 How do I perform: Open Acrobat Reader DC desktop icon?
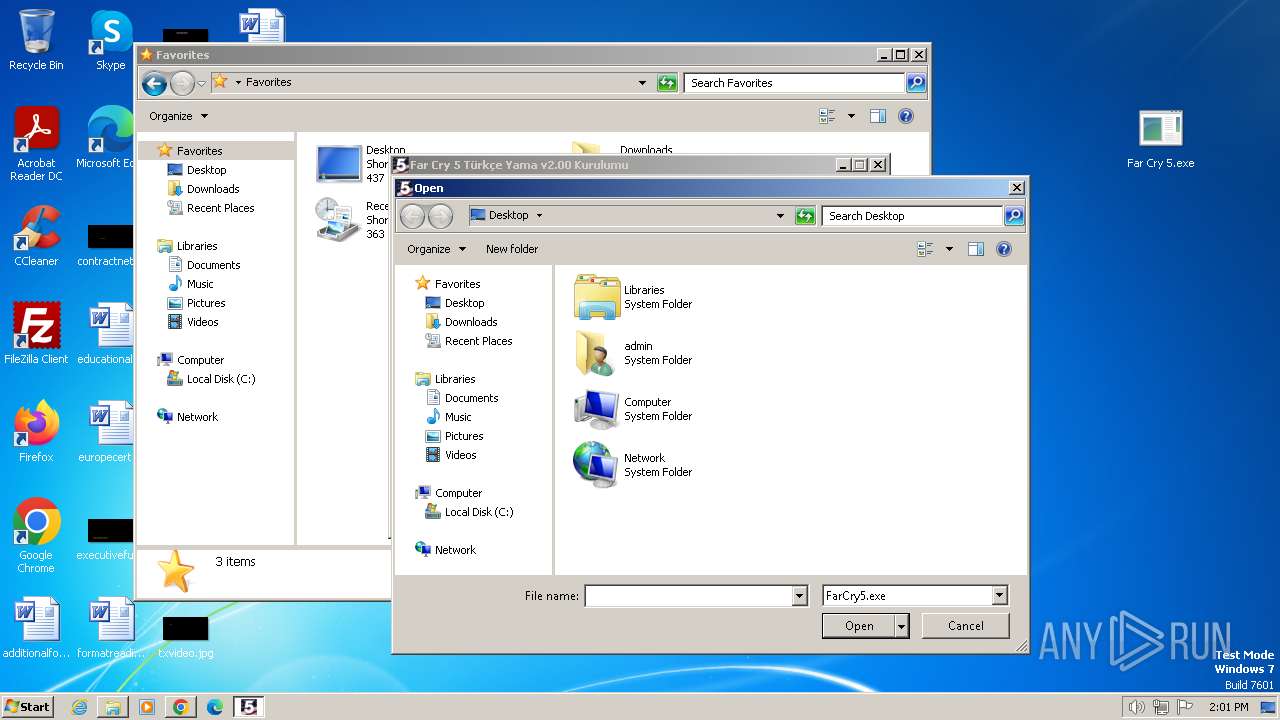pos(36,144)
